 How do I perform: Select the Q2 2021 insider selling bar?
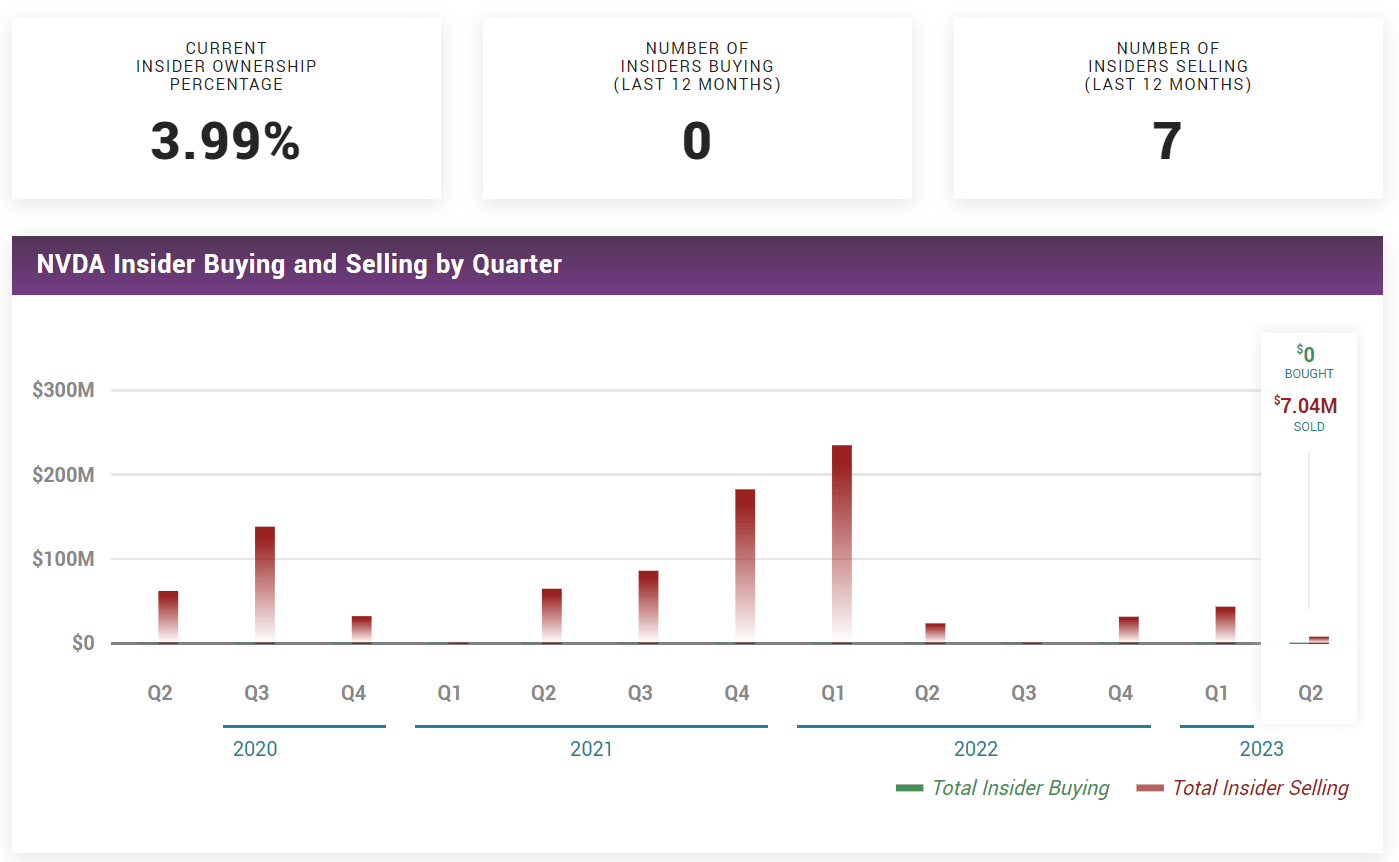click(552, 616)
